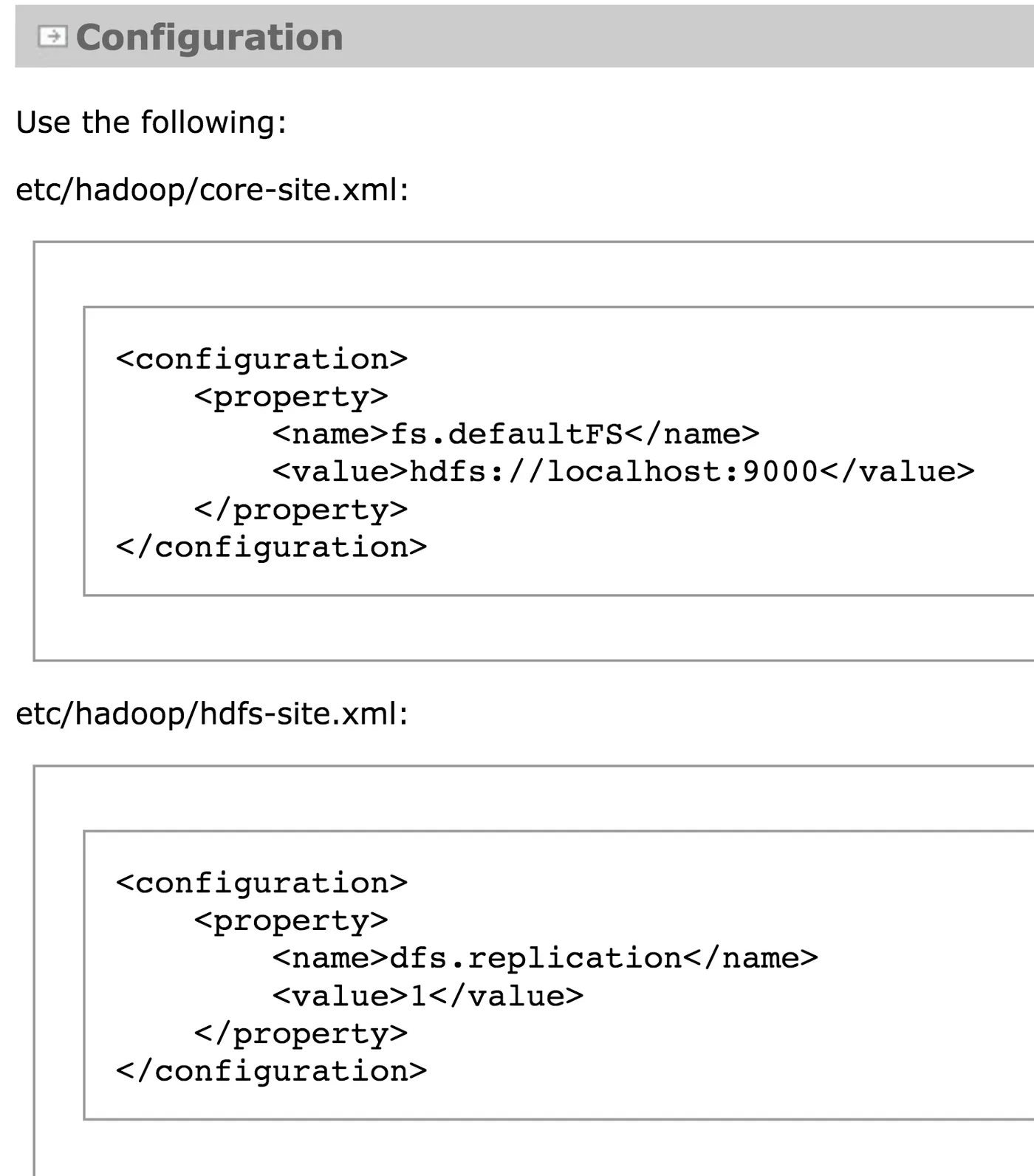Viewport: 1034px width, 1176px height.
Task: Click closing configuration tag in core-site block
Action: pos(271,547)
